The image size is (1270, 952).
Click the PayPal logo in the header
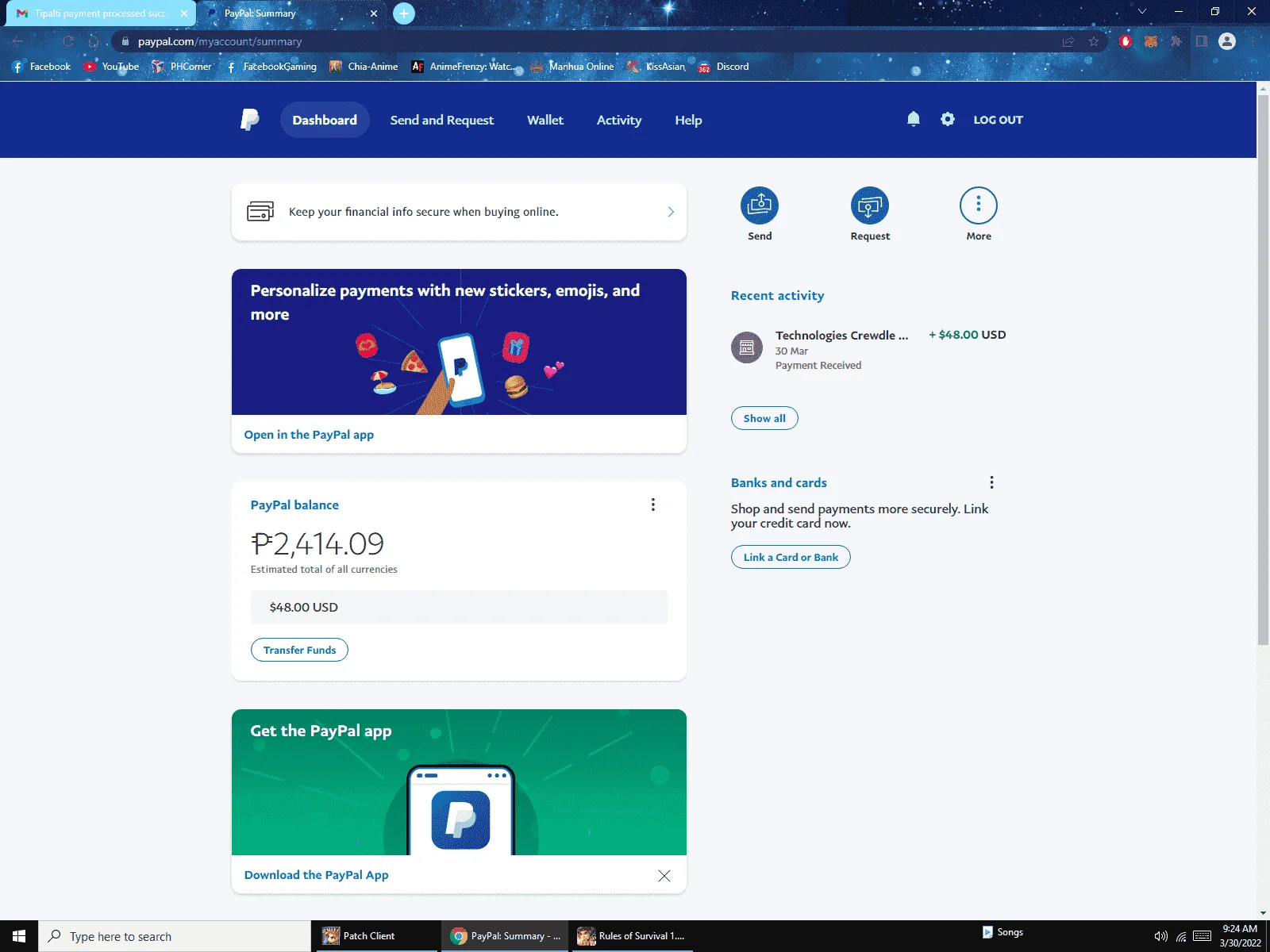(x=250, y=120)
